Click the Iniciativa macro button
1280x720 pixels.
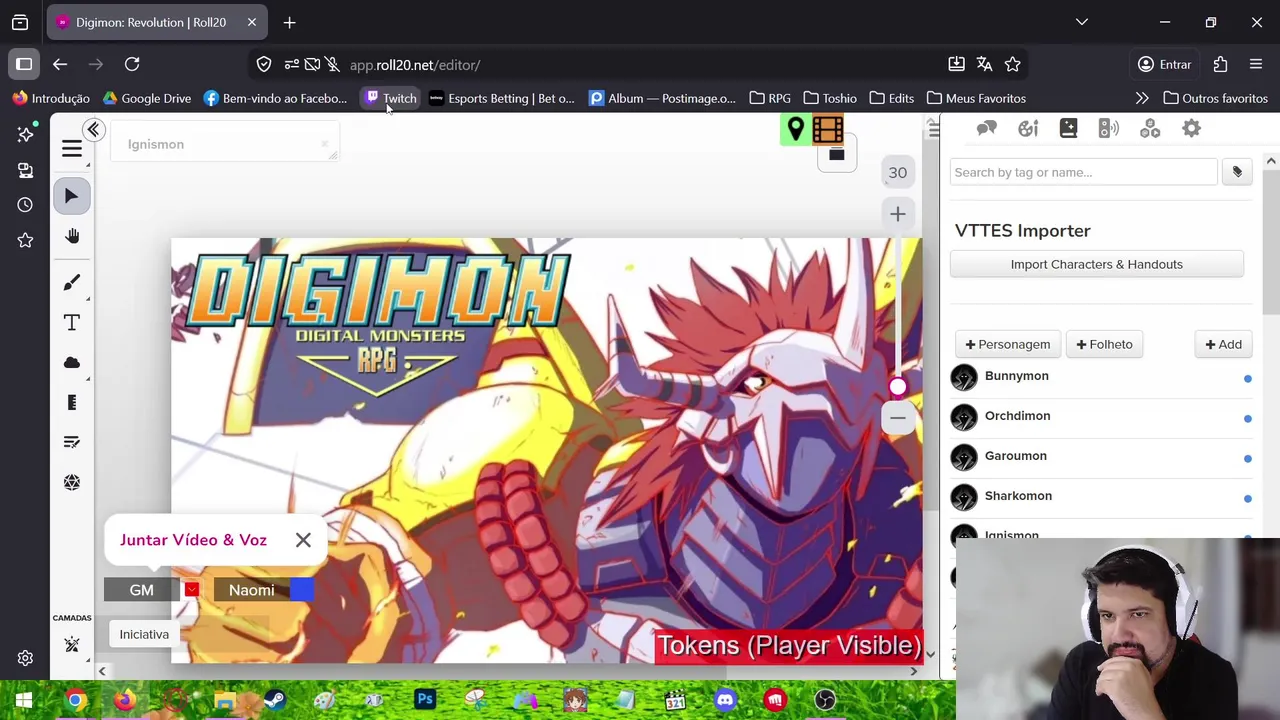pos(144,634)
